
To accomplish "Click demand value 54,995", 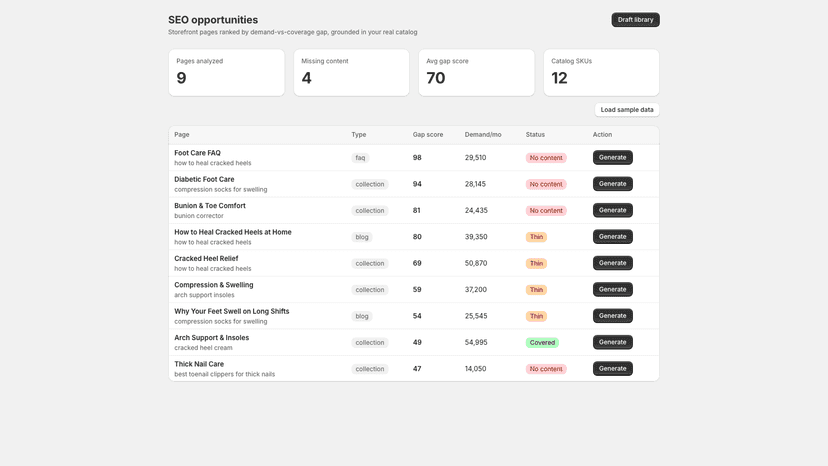I will point(476,342).
